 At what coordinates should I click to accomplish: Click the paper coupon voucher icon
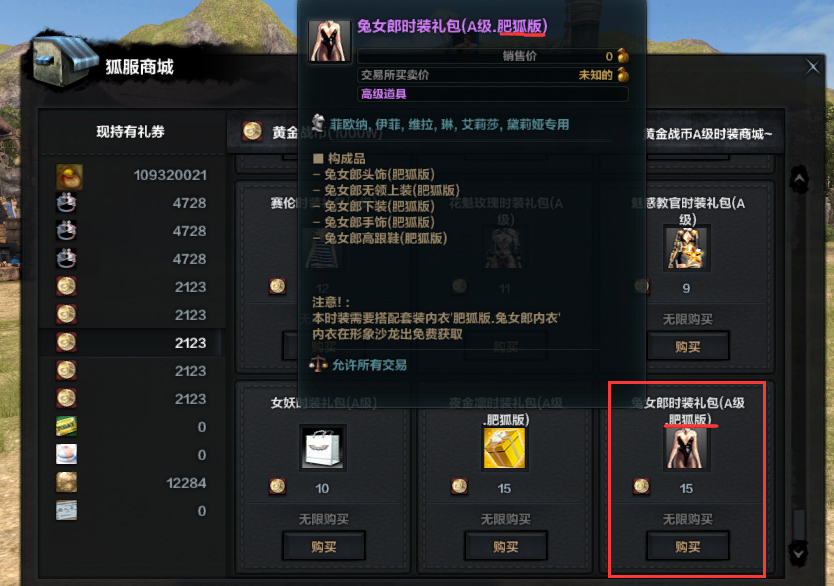coord(66,510)
